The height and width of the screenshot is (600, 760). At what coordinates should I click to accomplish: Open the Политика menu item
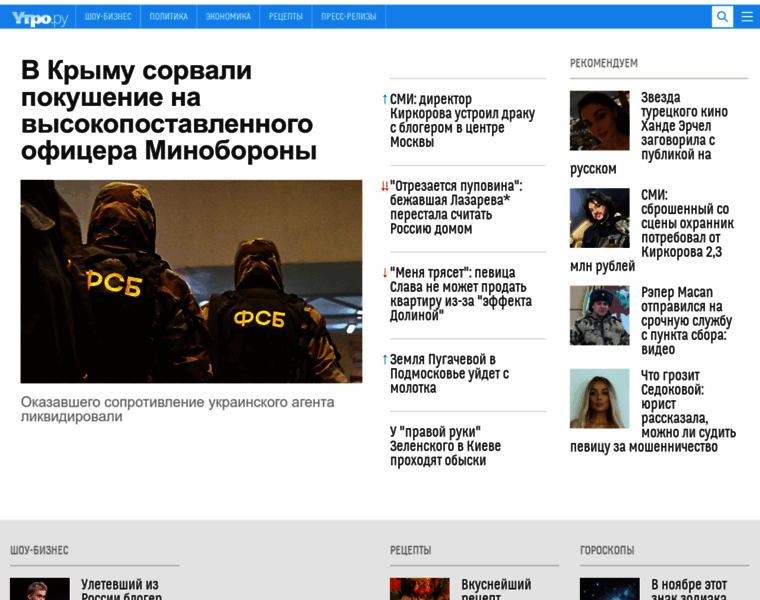point(168,16)
